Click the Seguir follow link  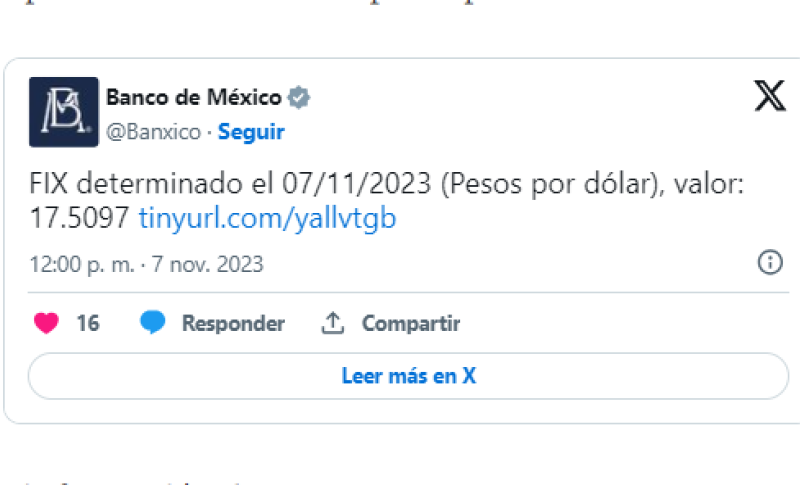[251, 132]
